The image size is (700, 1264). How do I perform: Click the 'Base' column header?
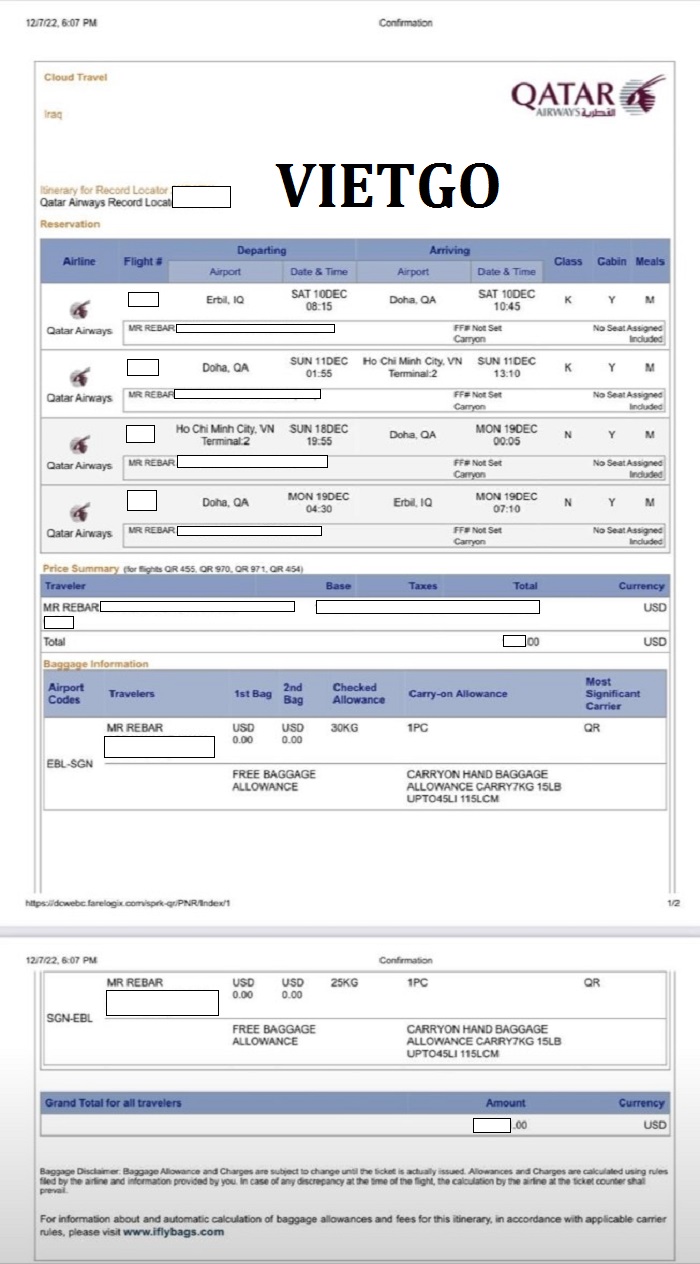click(x=338, y=586)
